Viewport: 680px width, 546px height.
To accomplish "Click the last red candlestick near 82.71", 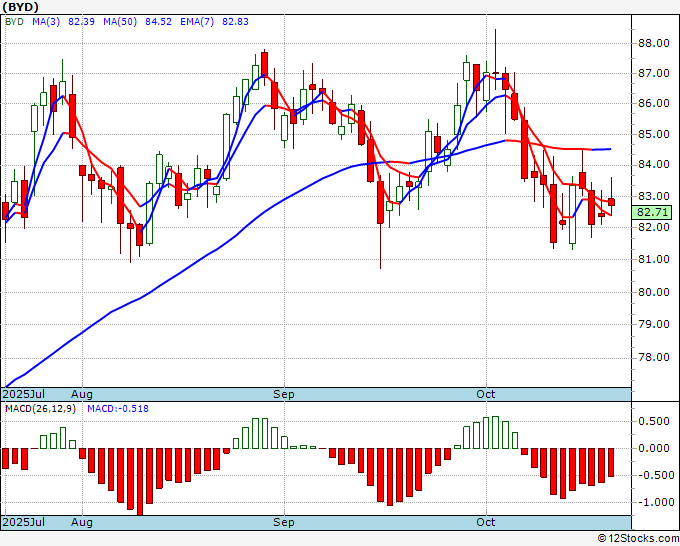I will click(611, 202).
